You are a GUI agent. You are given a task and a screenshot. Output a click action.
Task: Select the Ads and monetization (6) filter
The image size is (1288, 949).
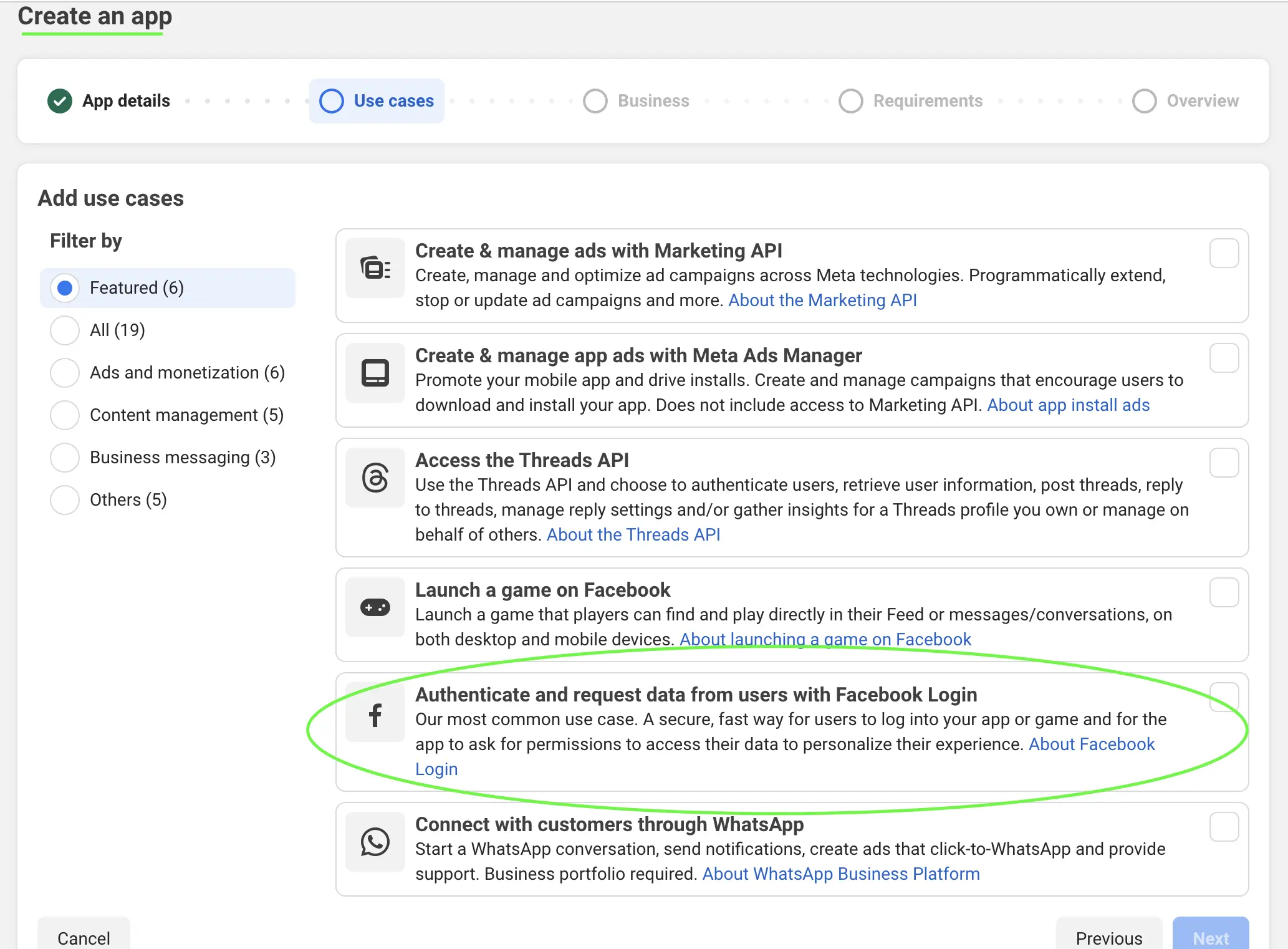(x=65, y=373)
